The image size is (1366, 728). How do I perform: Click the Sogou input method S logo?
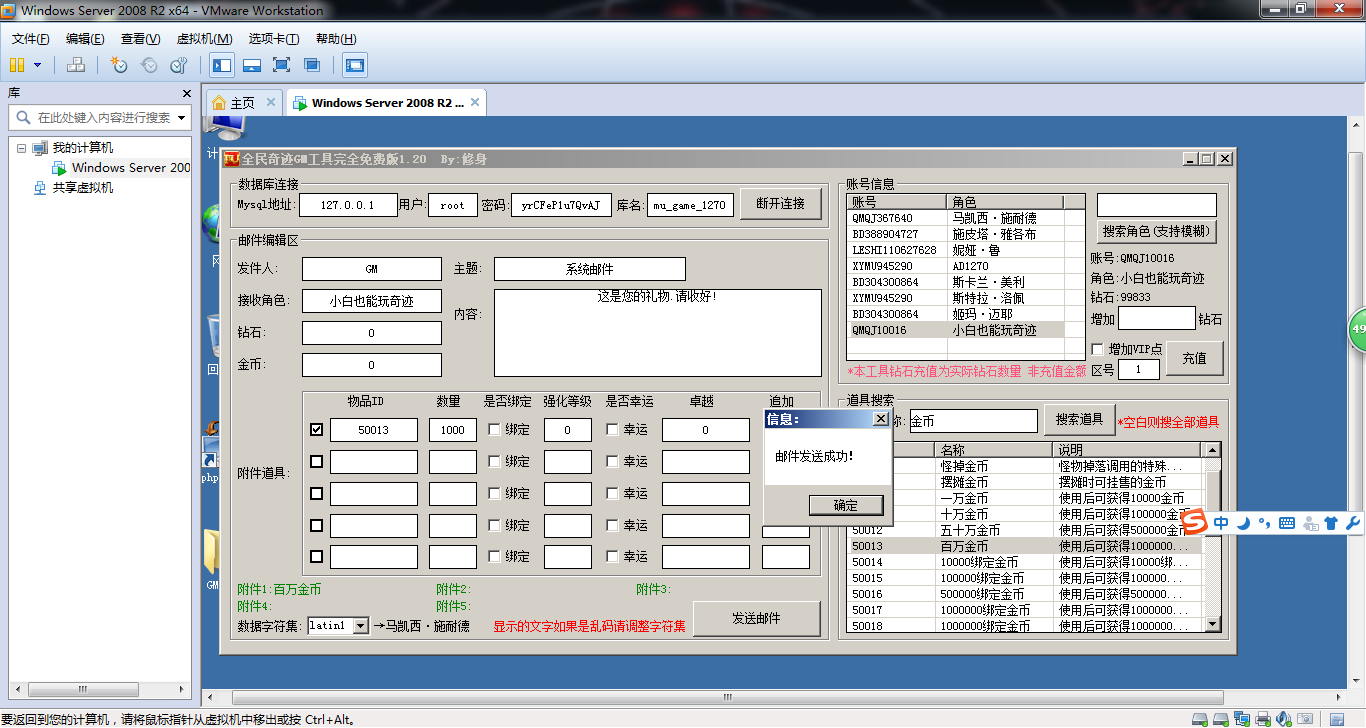[x=1195, y=522]
